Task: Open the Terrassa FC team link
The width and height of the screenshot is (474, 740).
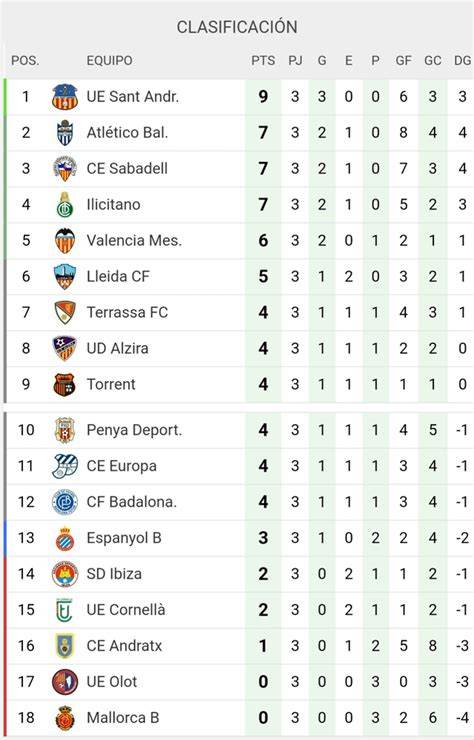Action: coord(127,312)
